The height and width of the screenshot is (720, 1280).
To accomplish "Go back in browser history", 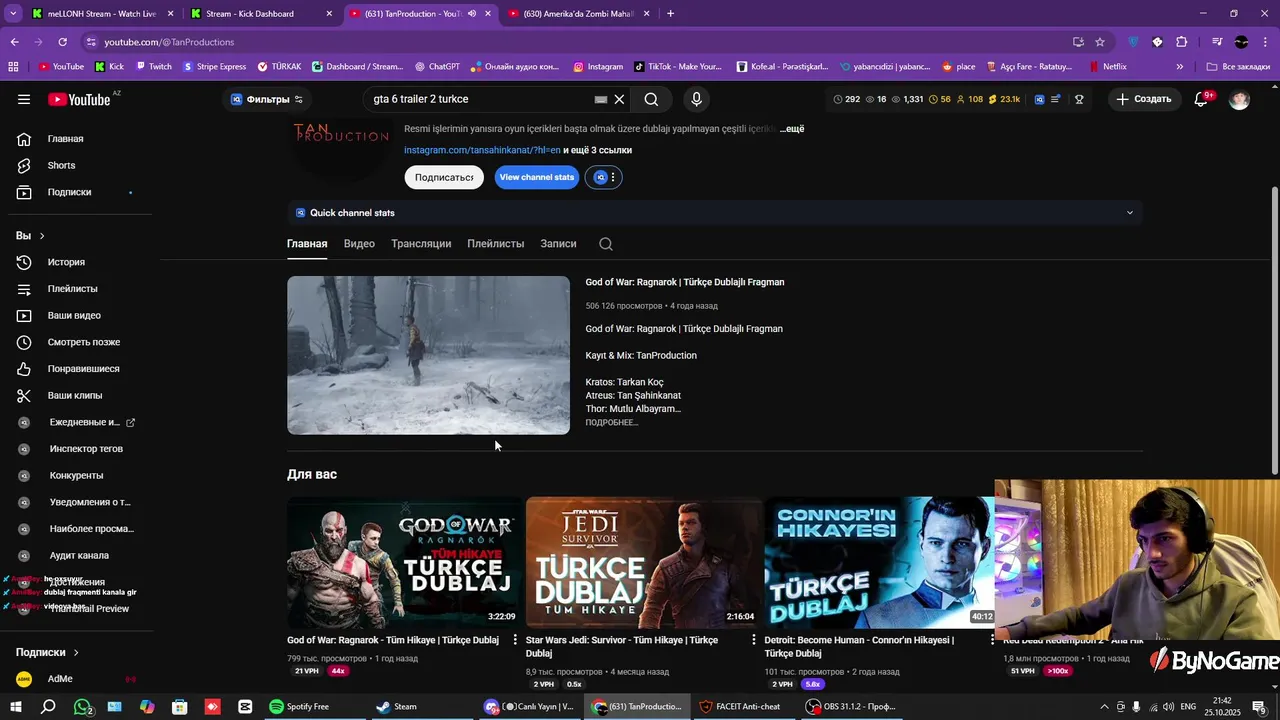I will point(14,42).
